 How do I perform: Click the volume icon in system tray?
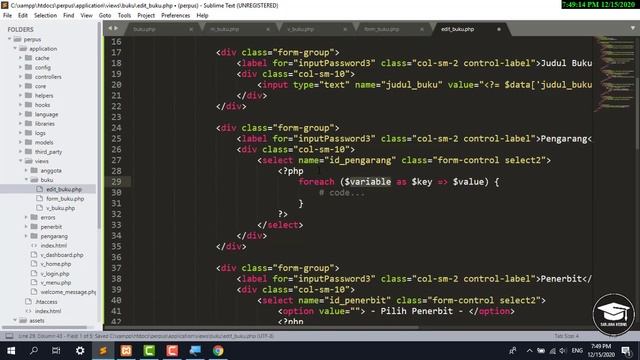click(563, 351)
